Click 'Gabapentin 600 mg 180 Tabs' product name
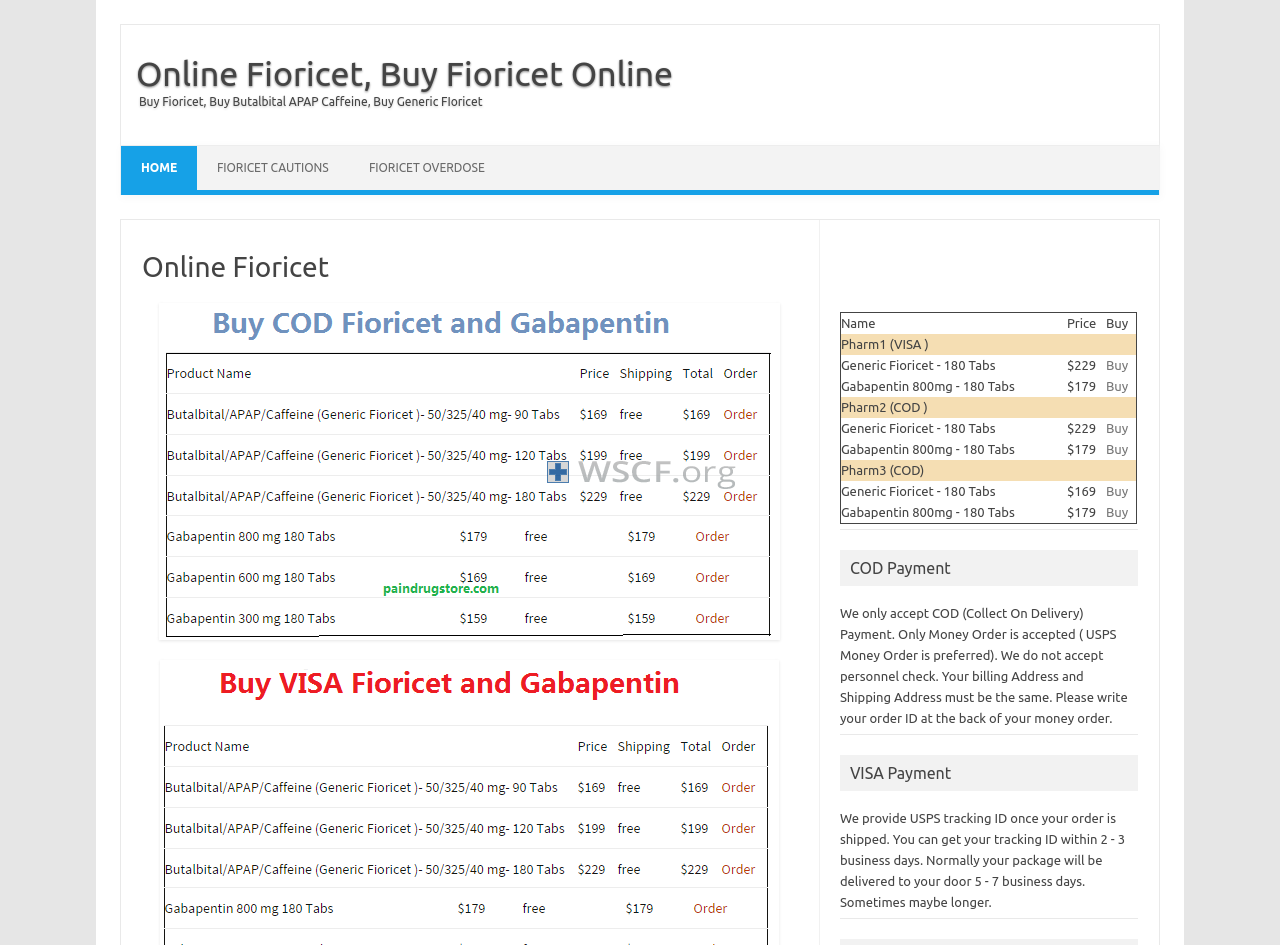This screenshot has width=1280, height=945. (x=251, y=577)
